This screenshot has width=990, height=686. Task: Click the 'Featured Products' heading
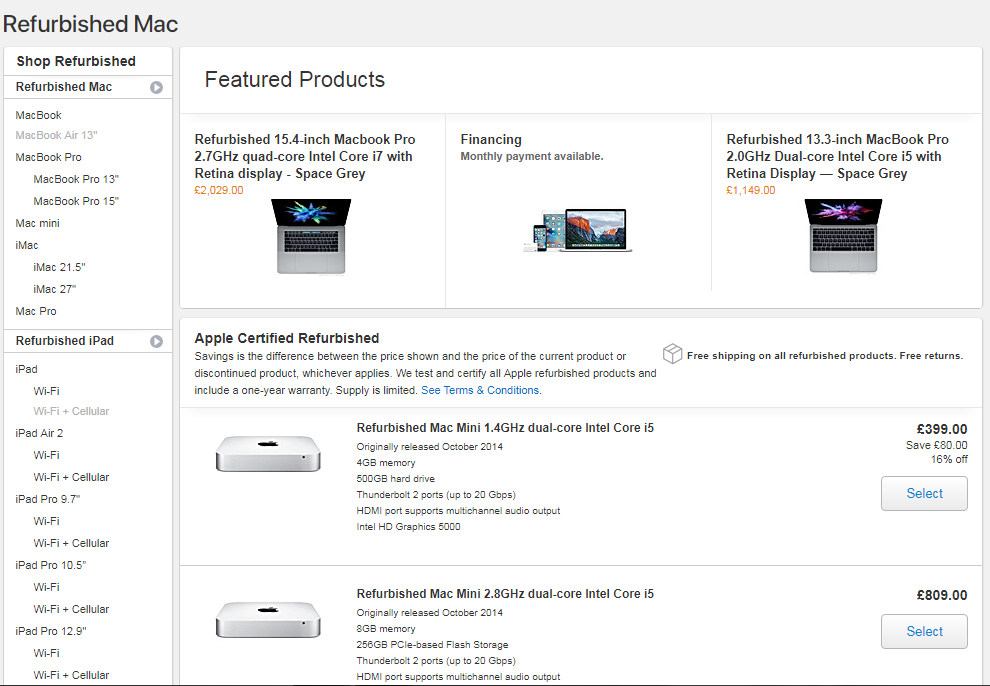click(294, 80)
